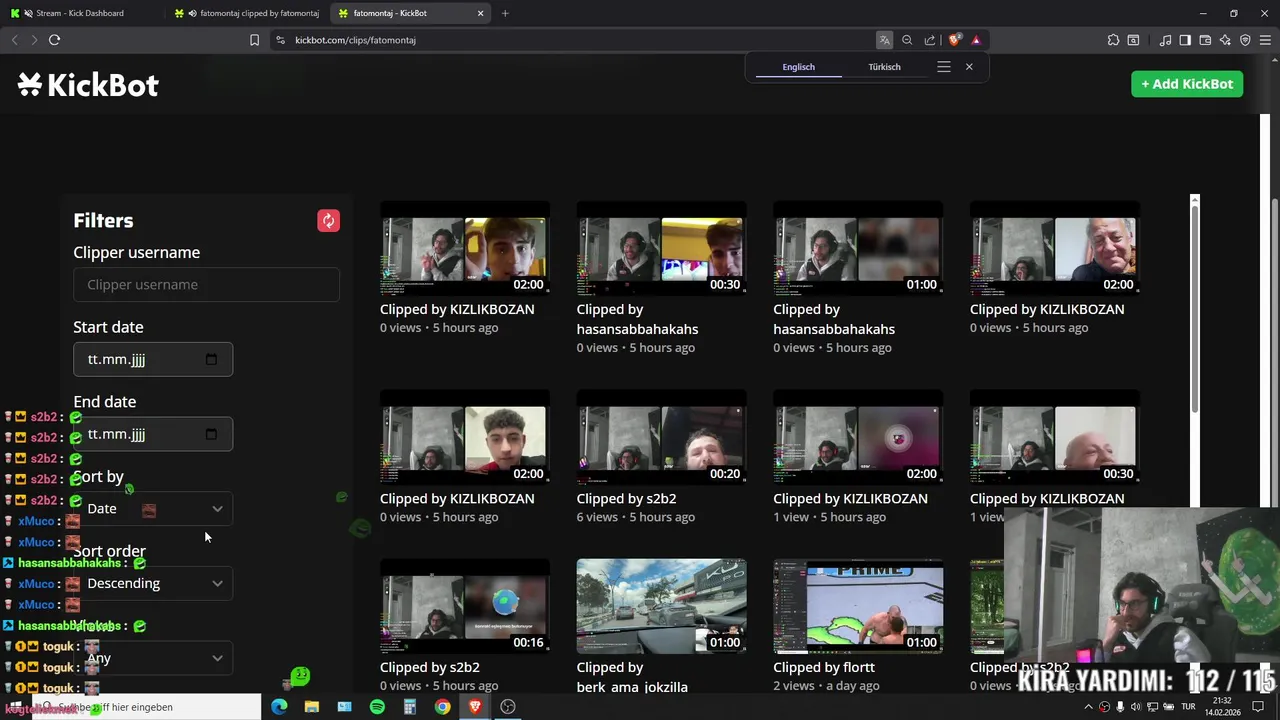Viewport: 1280px width, 720px height.
Task: Open the flortt clip thumbnail
Action: (x=858, y=607)
